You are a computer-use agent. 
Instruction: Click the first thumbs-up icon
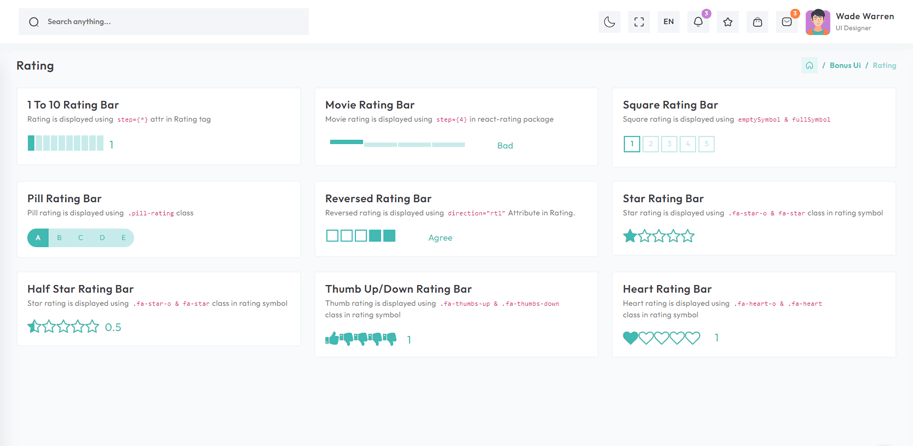tap(332, 340)
